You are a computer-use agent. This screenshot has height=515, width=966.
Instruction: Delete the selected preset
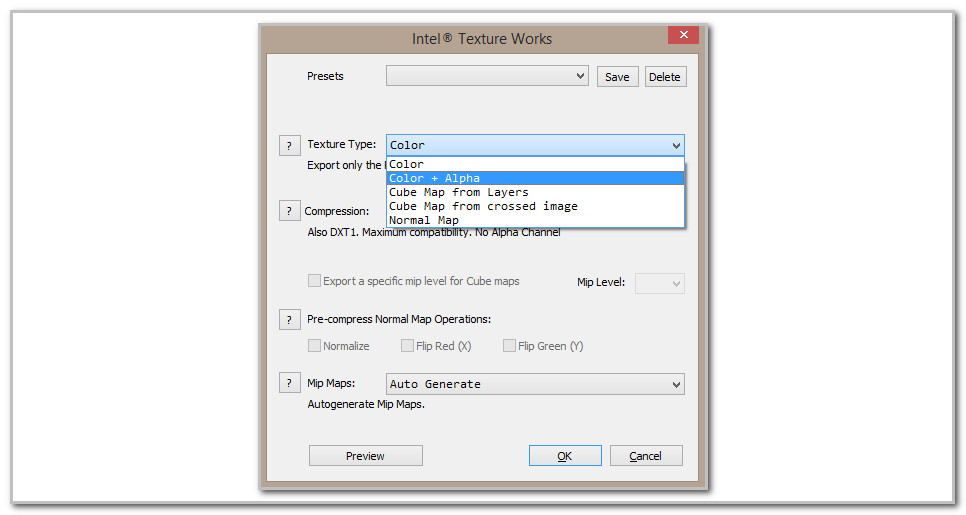point(665,77)
